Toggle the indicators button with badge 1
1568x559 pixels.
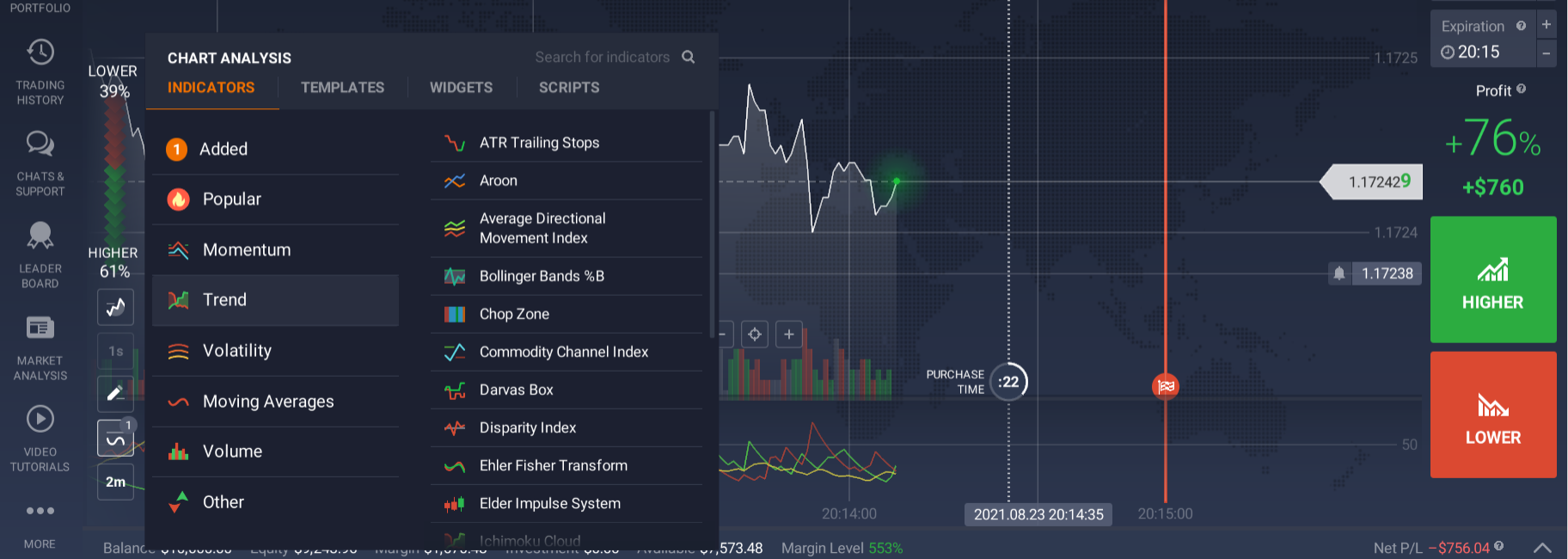pyautogui.click(x=115, y=439)
